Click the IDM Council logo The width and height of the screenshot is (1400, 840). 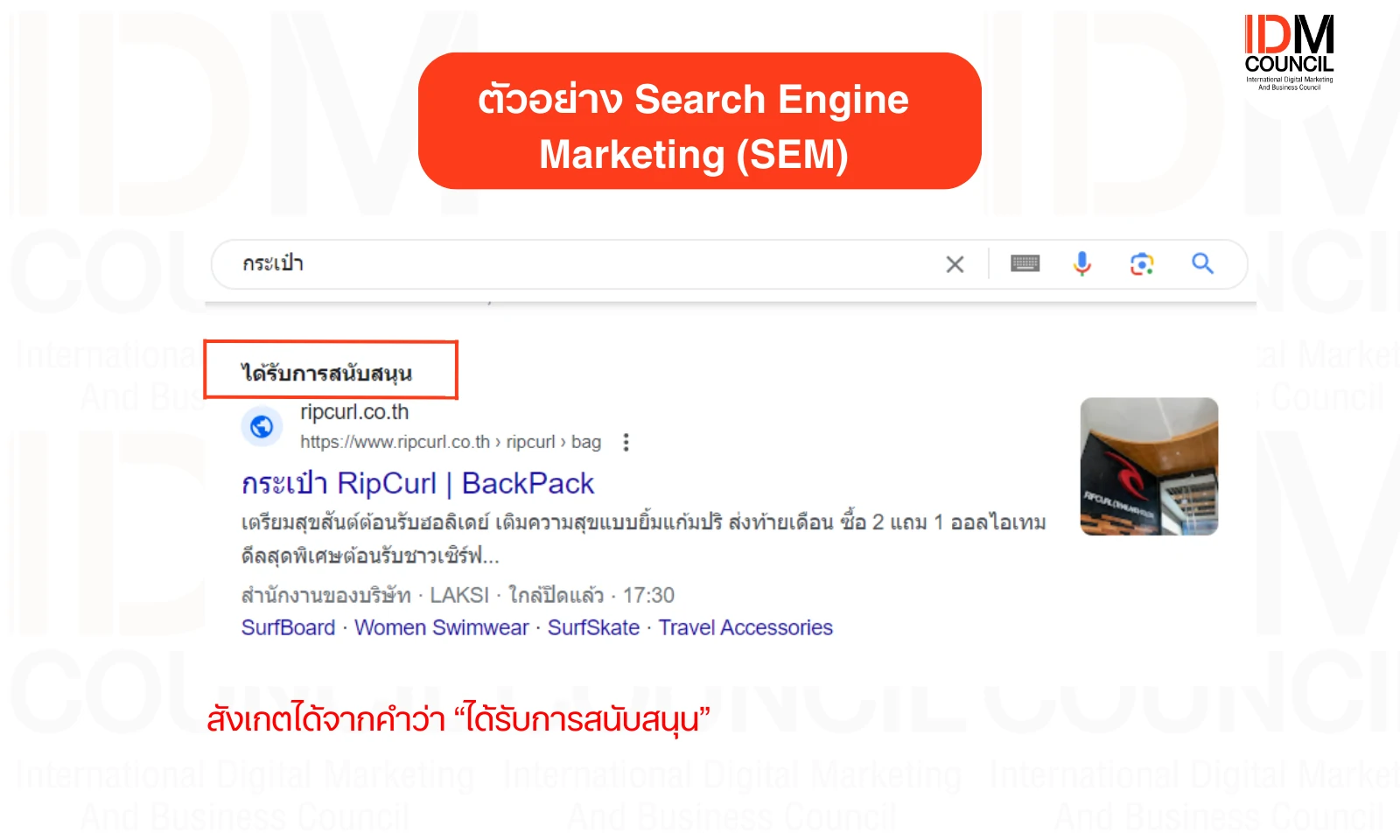1289,52
